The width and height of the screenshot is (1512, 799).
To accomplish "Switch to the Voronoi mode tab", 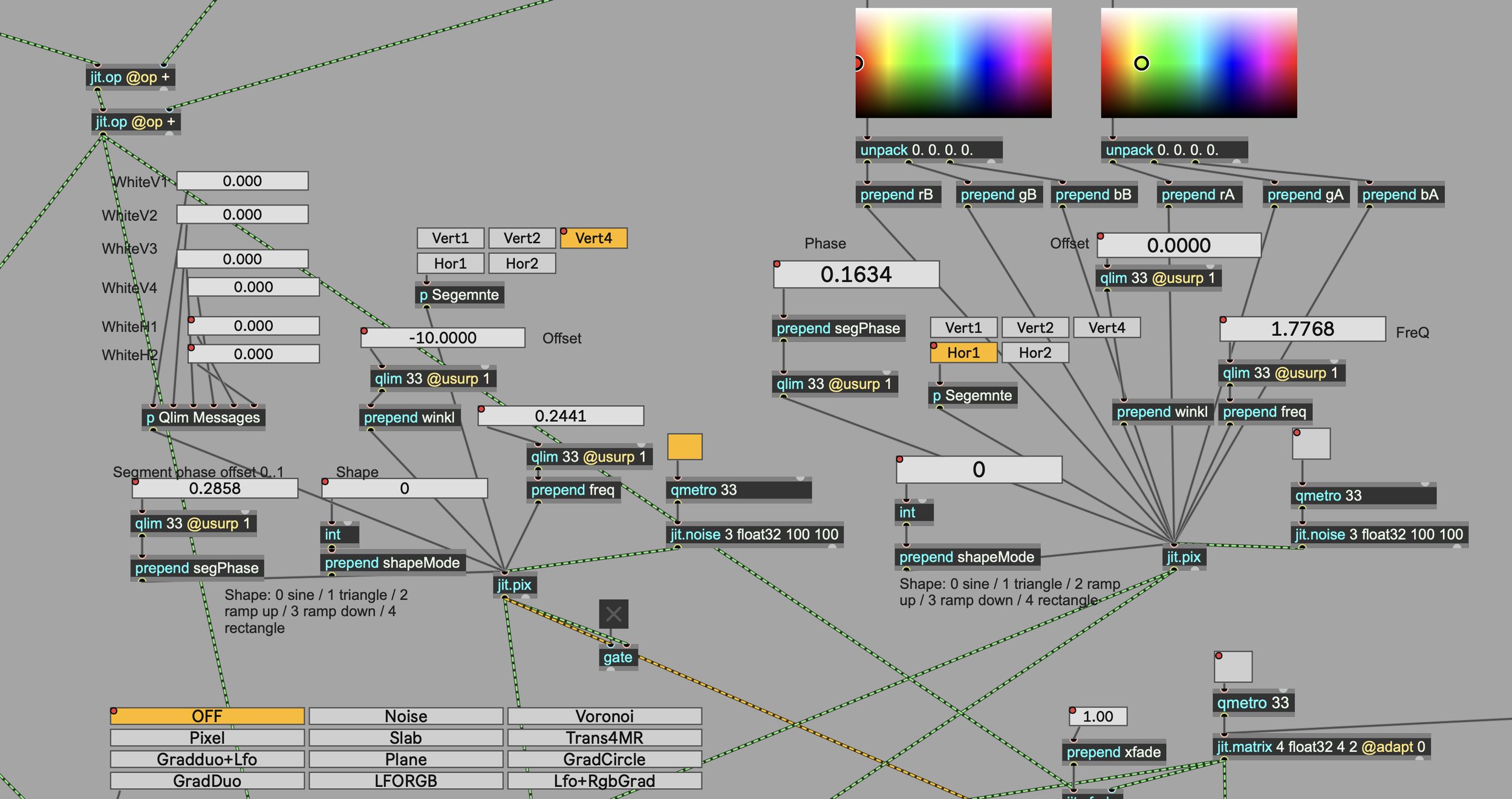I will tap(604, 716).
